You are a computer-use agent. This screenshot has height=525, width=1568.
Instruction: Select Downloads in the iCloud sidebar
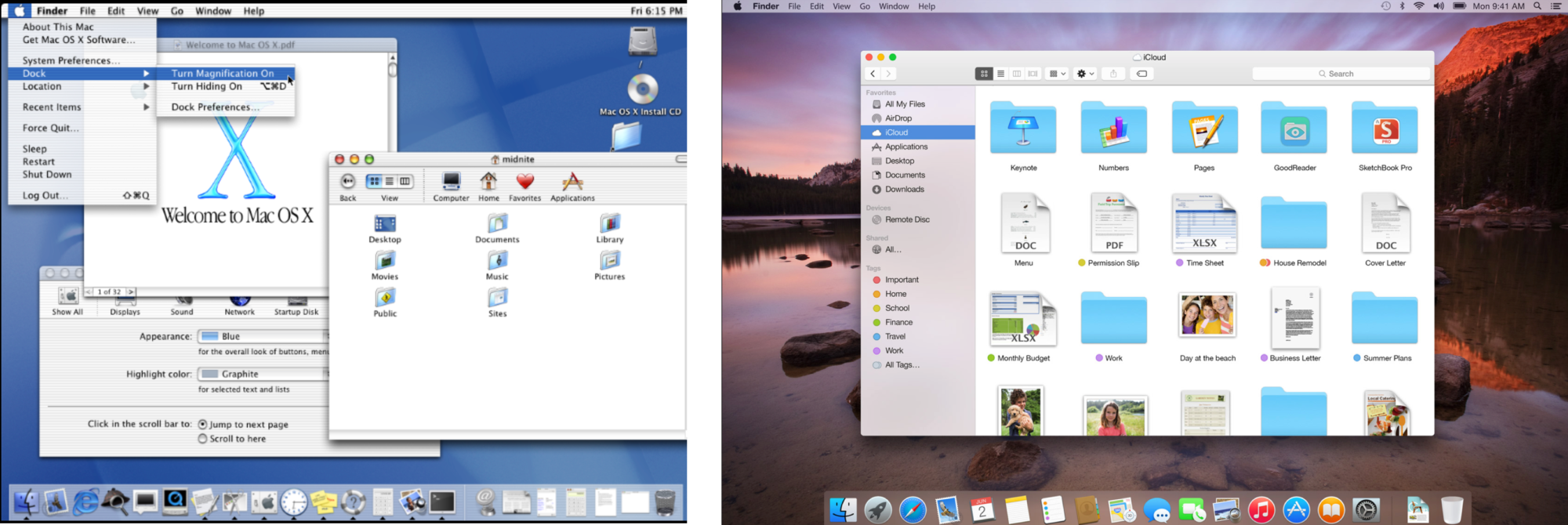pos(918,189)
